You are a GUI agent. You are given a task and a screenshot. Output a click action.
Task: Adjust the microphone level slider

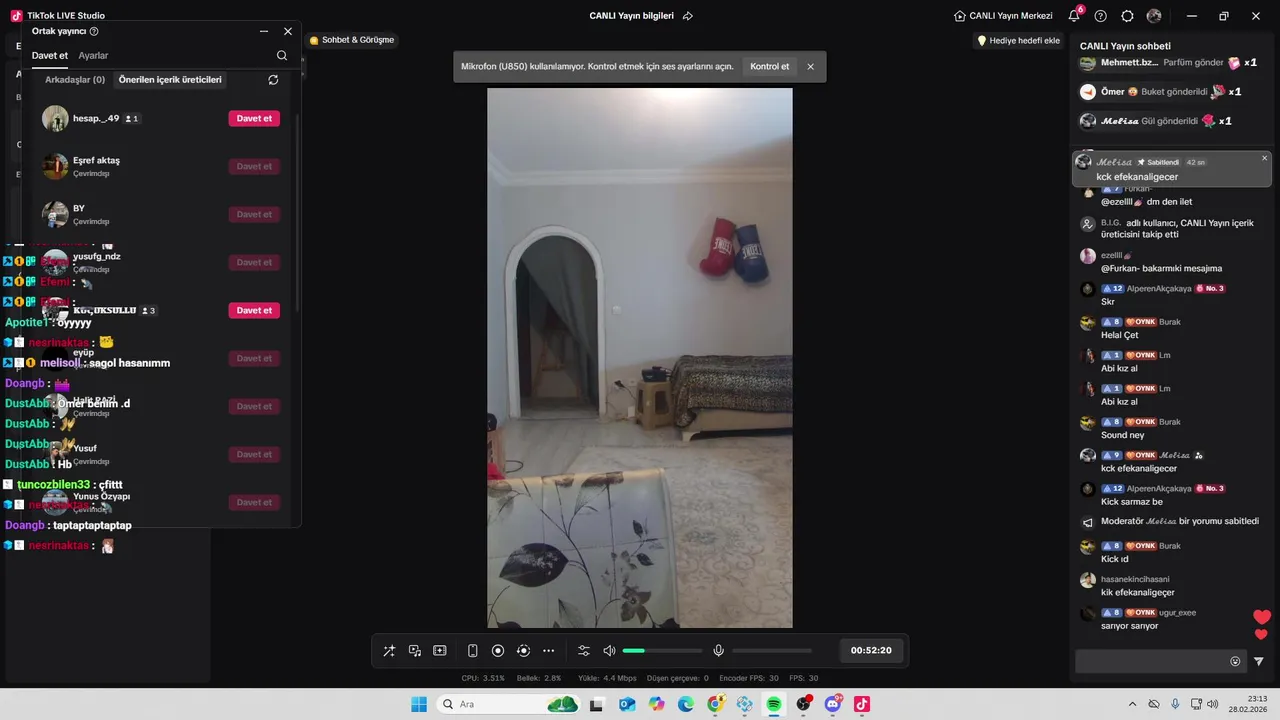(772, 651)
